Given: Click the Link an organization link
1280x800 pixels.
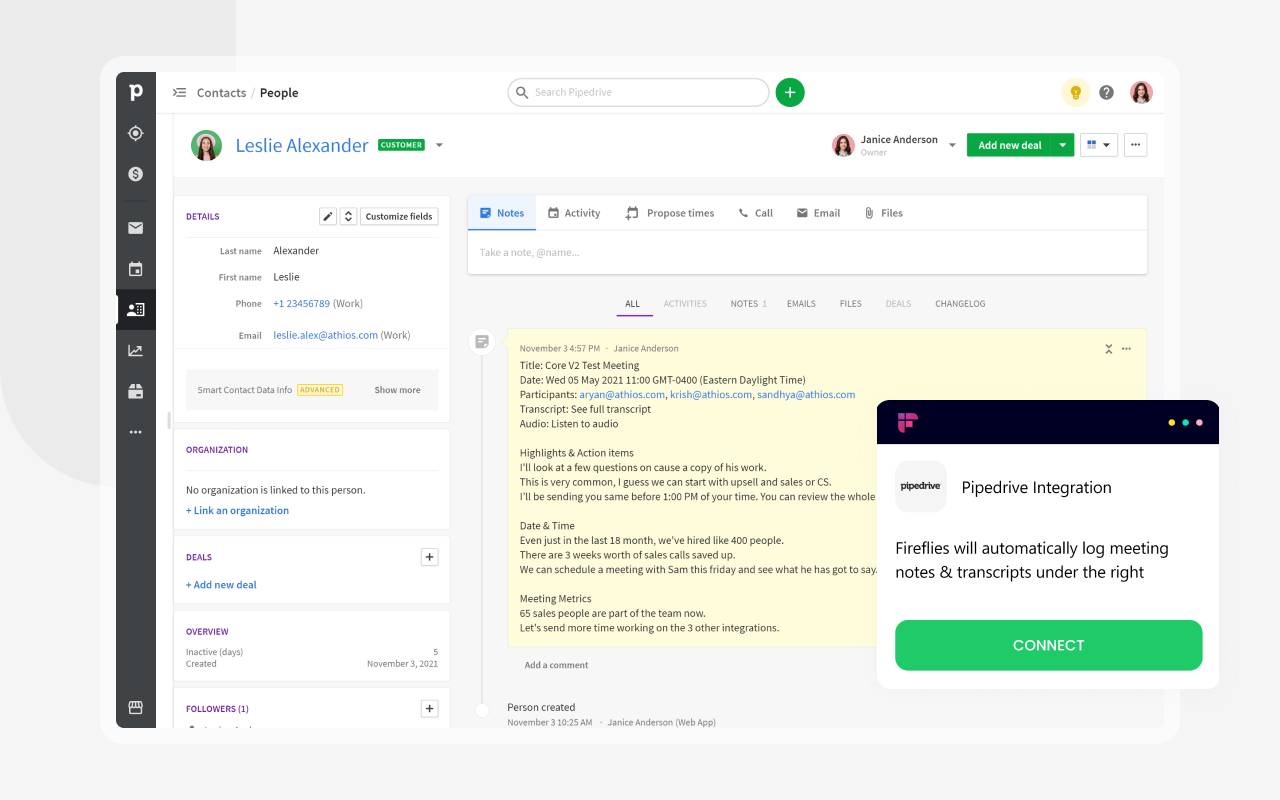Looking at the screenshot, I should coord(237,510).
